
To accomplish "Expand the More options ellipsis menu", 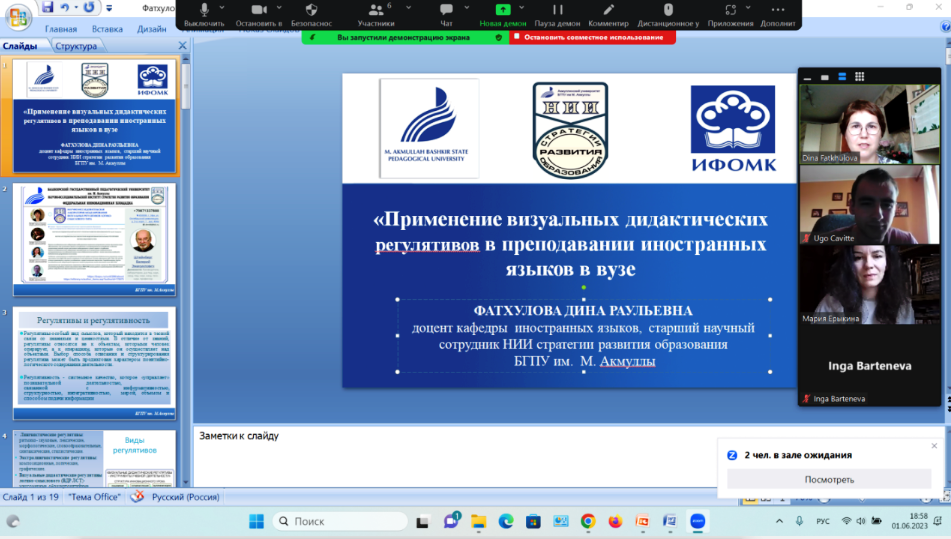I will click(777, 10).
